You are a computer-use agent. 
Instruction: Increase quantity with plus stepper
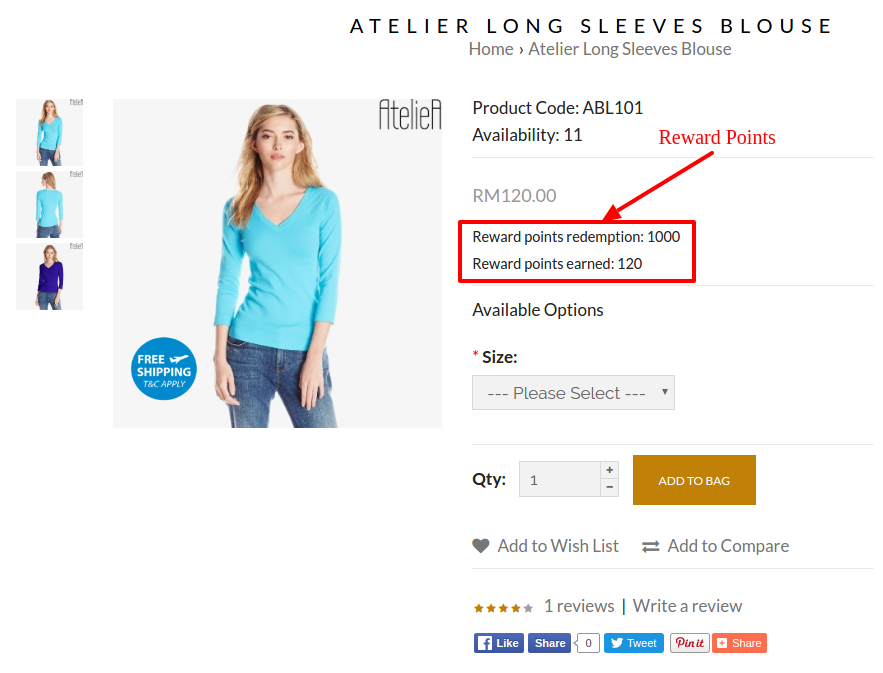609,470
